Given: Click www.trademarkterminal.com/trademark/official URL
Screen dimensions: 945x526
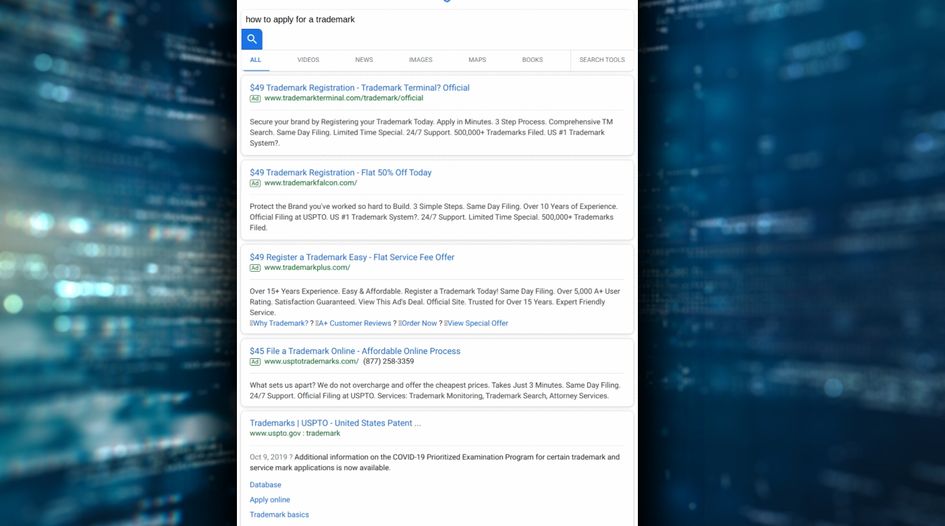Looking at the screenshot, I should [x=344, y=98].
